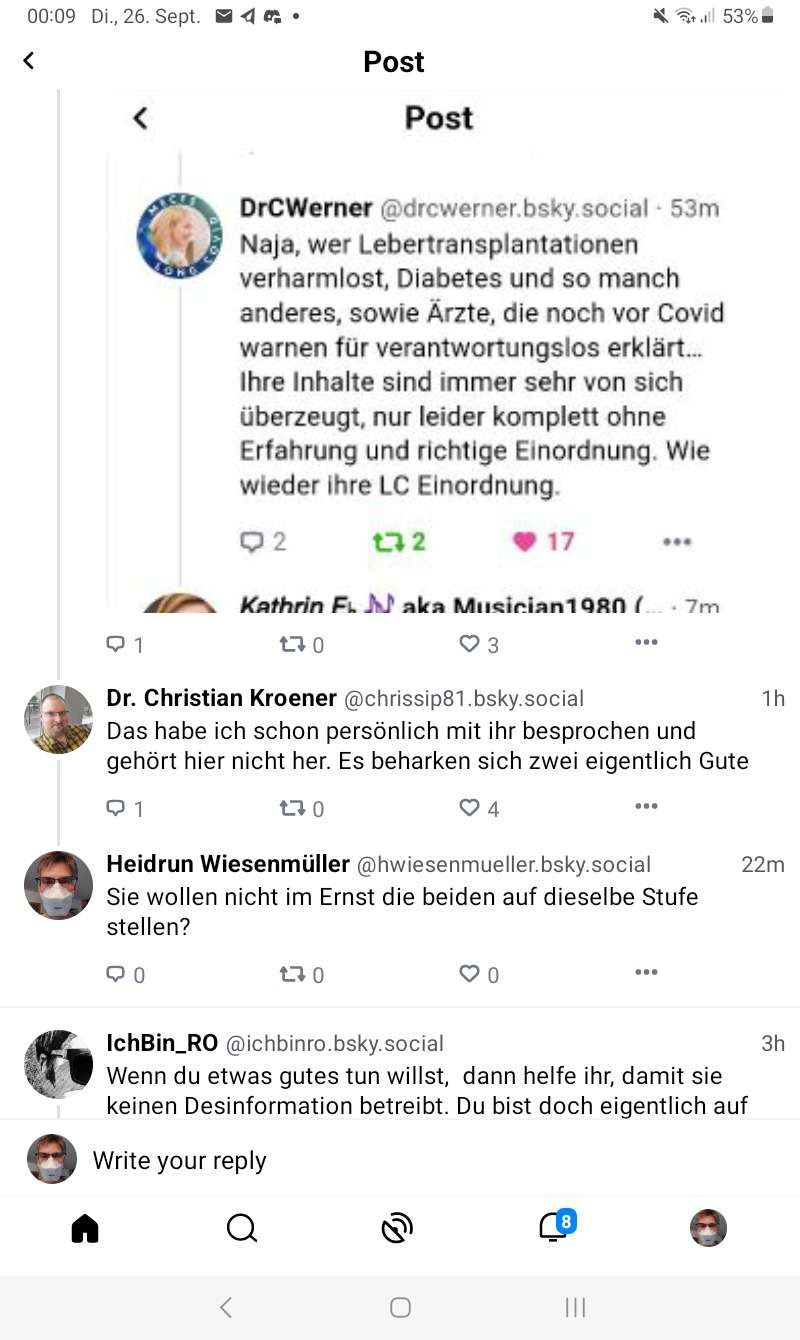The image size is (800, 1340).
Task: Open the Home feed tab
Action: pyautogui.click(x=85, y=1227)
